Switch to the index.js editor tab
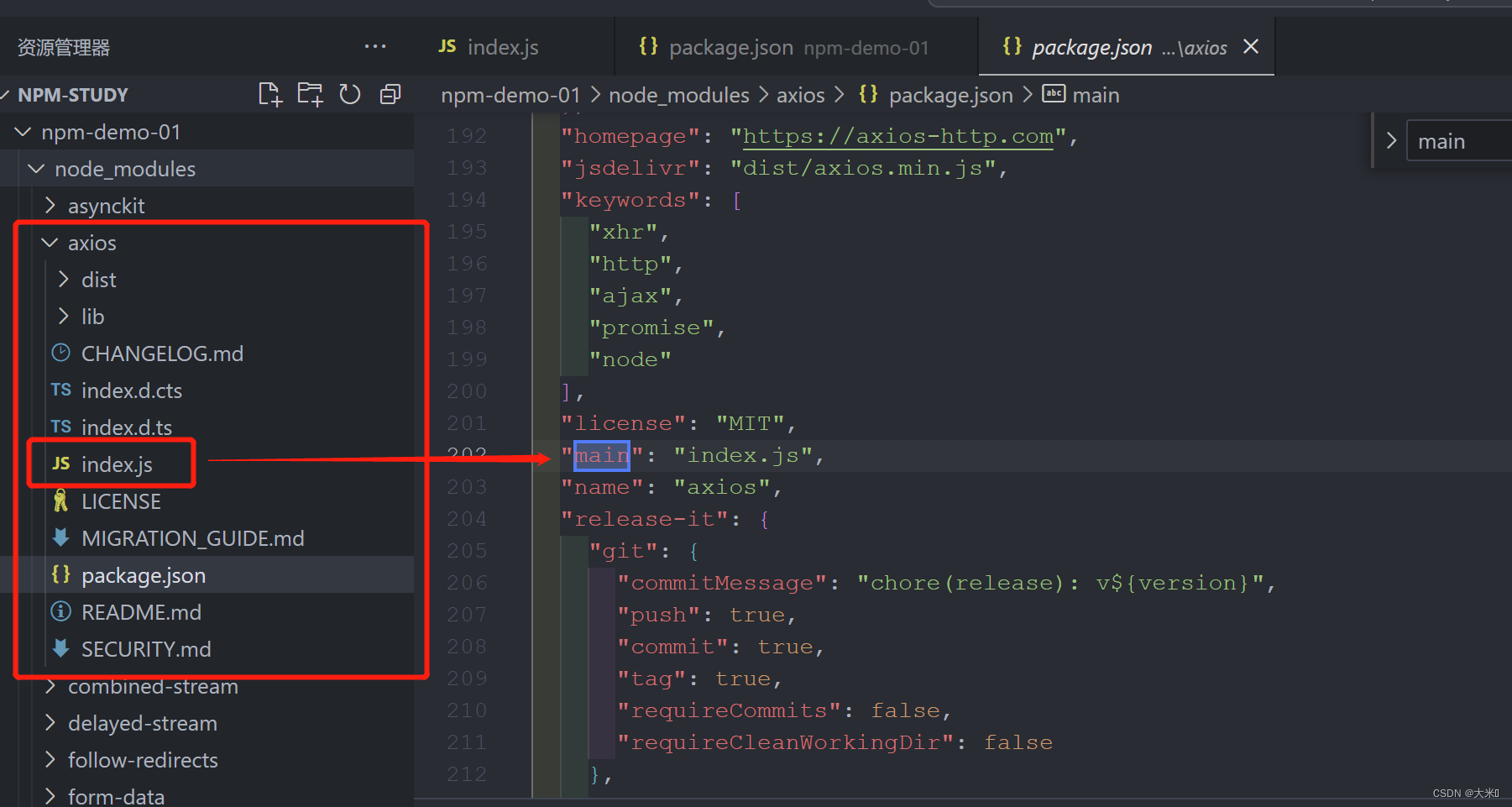Viewport: 1512px width, 807px height. click(515, 47)
